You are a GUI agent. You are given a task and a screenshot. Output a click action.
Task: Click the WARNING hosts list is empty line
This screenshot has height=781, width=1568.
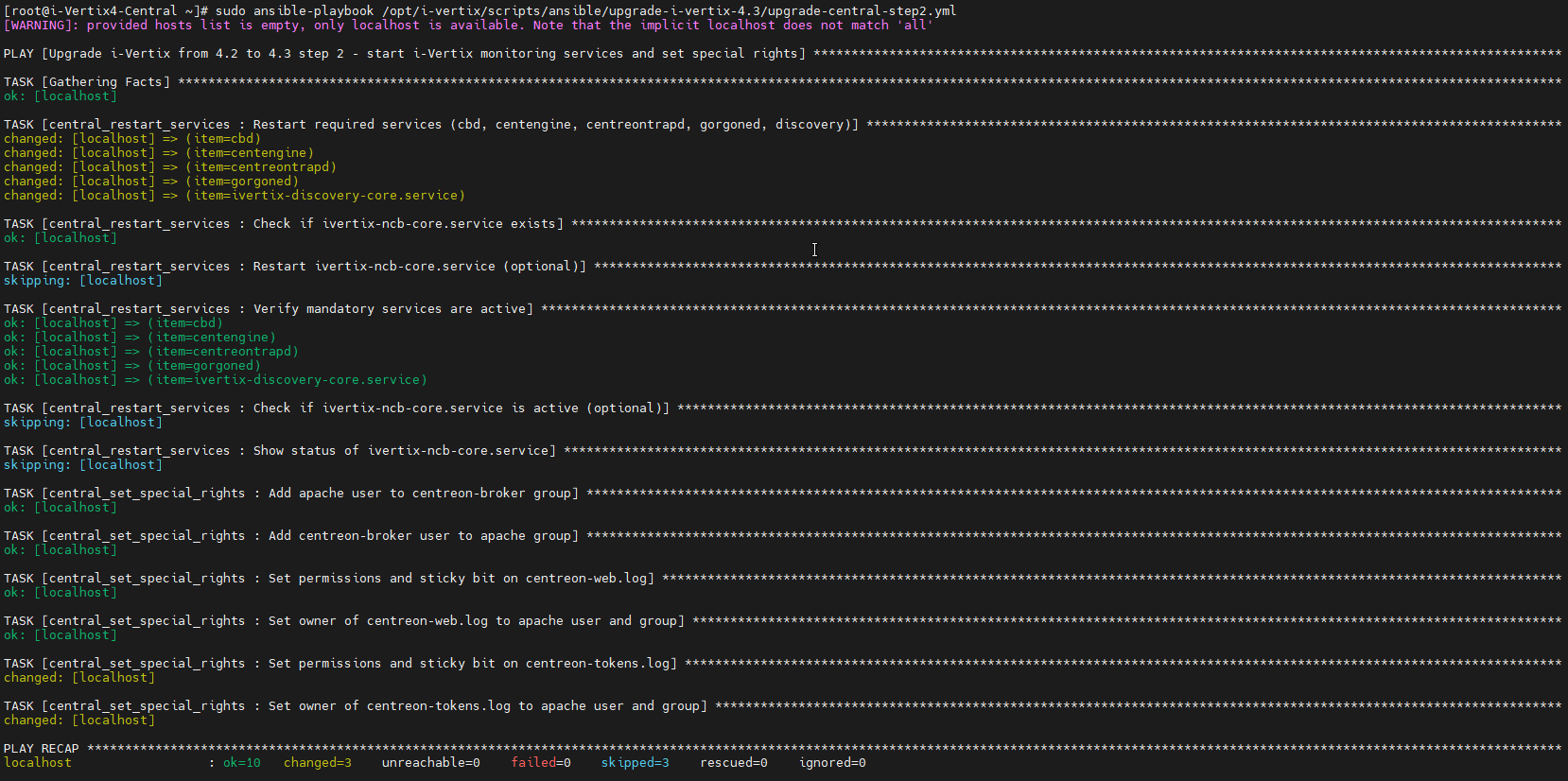(x=469, y=26)
